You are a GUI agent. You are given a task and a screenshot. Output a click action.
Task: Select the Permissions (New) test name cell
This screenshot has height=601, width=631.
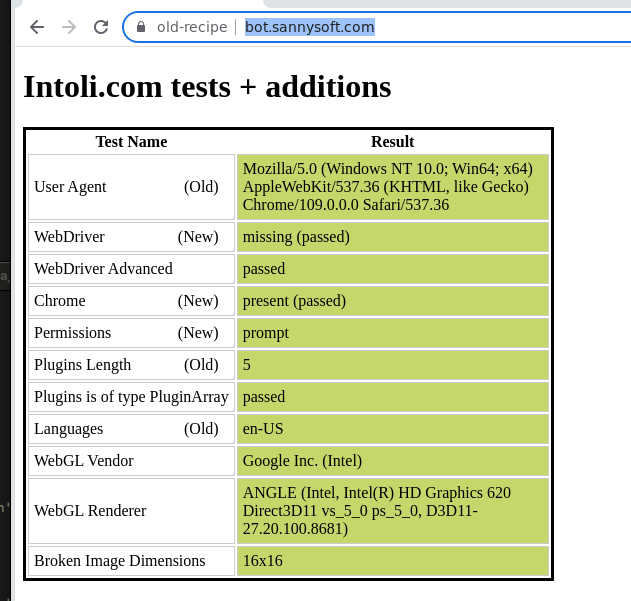131,333
